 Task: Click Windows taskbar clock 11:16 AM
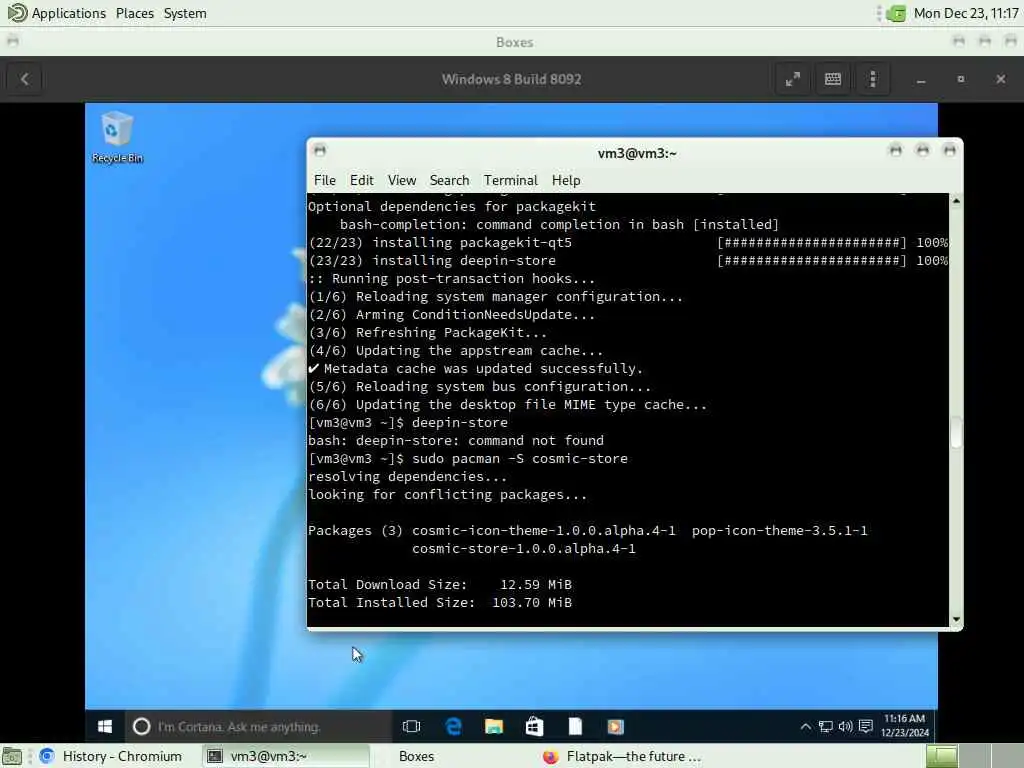(904, 726)
